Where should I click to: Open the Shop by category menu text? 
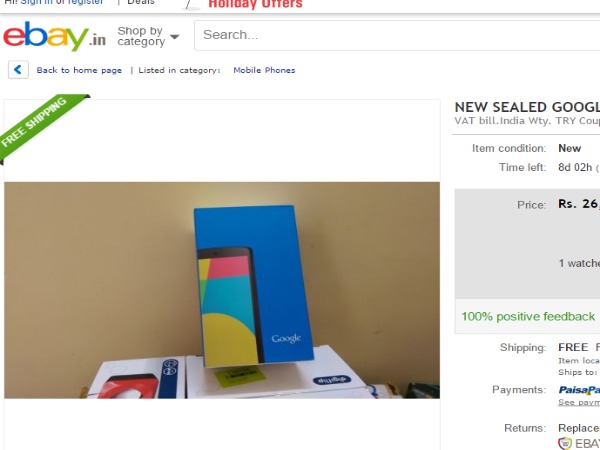(141, 36)
